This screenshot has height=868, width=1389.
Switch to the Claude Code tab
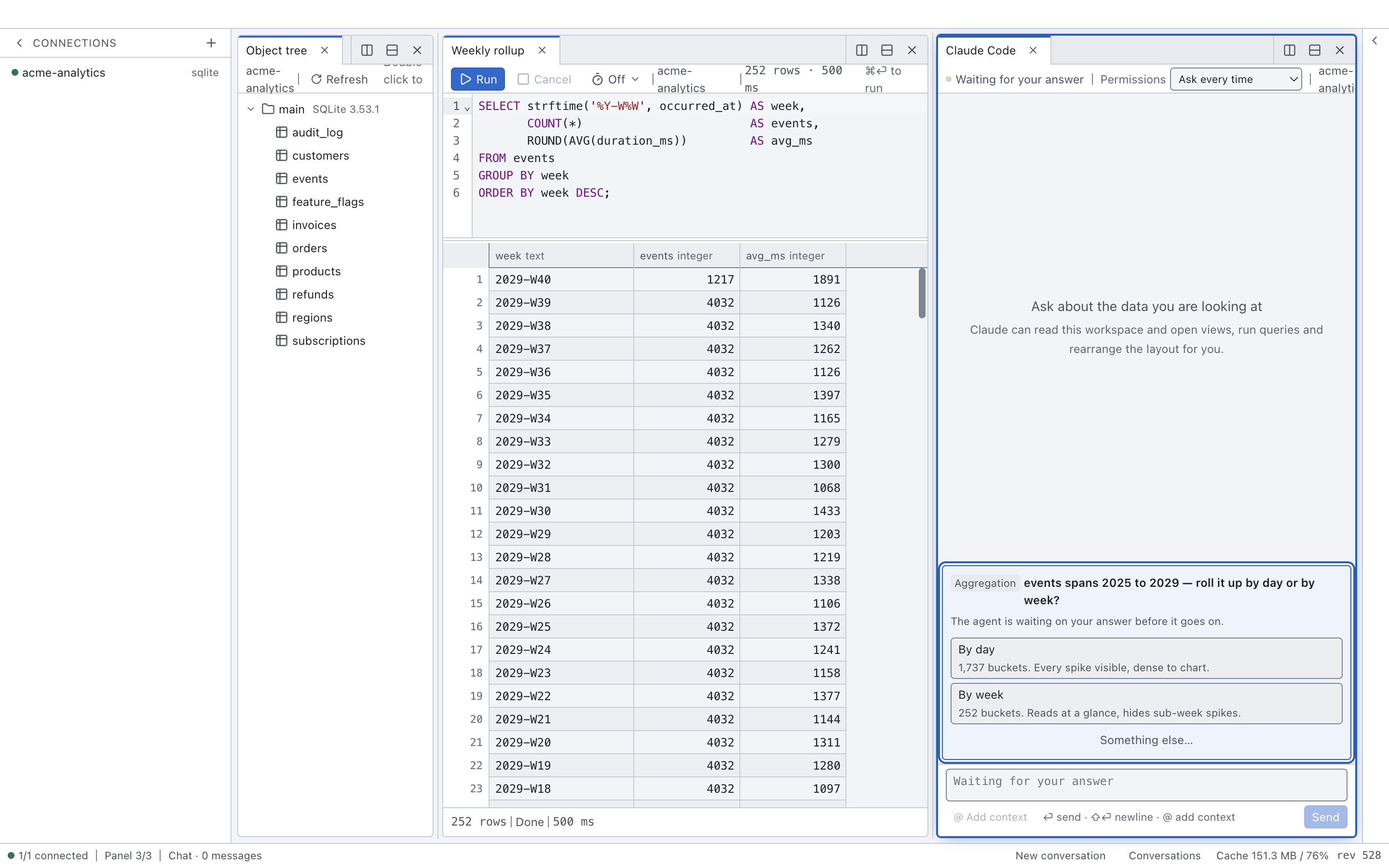pos(980,51)
